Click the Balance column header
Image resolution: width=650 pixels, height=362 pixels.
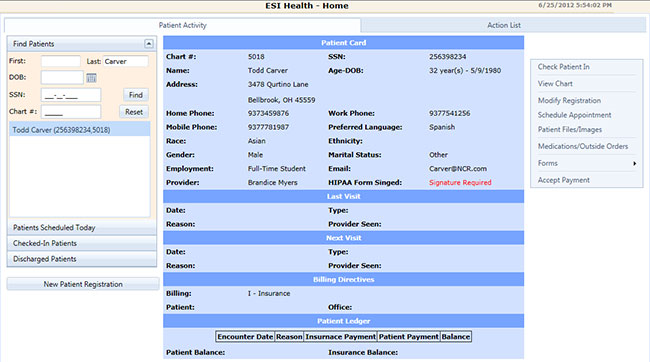click(456, 337)
